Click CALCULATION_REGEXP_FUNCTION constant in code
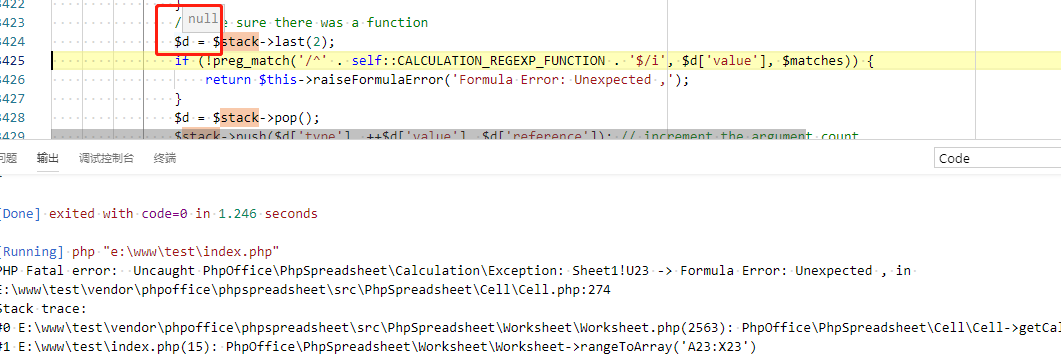Viewport: 1061px width, 360px height. [x=501, y=61]
